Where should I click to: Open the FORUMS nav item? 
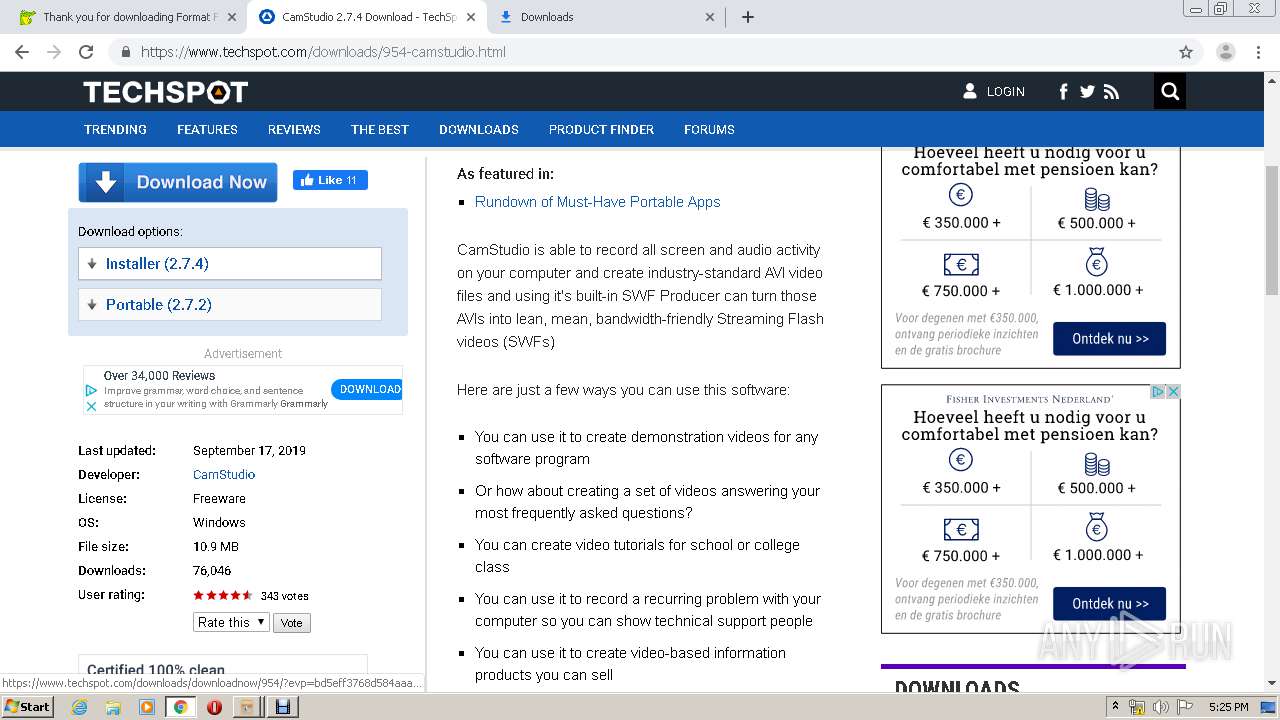pyautogui.click(x=709, y=129)
